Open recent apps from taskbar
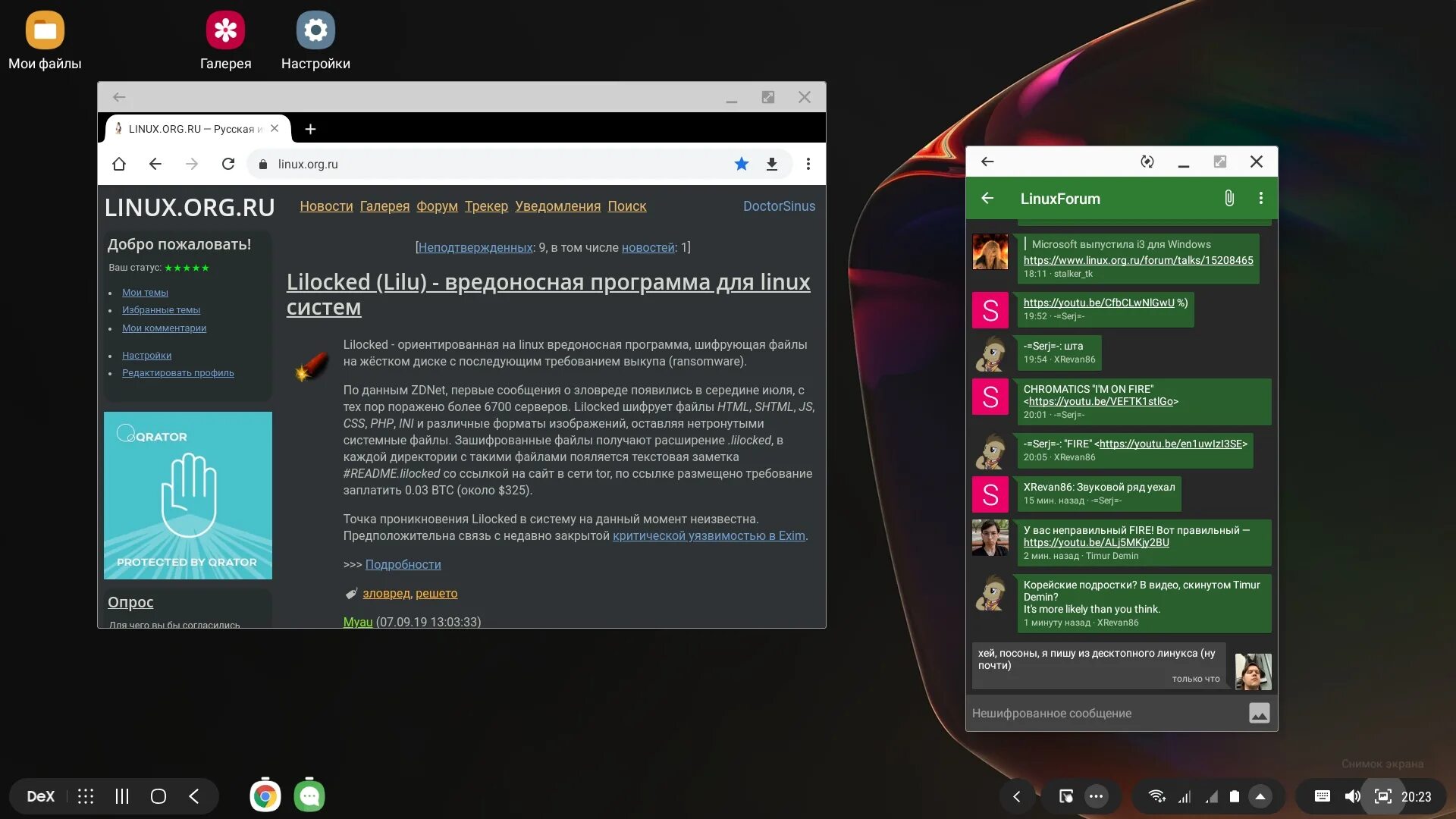Image resolution: width=1456 pixels, height=819 pixels. click(x=122, y=797)
